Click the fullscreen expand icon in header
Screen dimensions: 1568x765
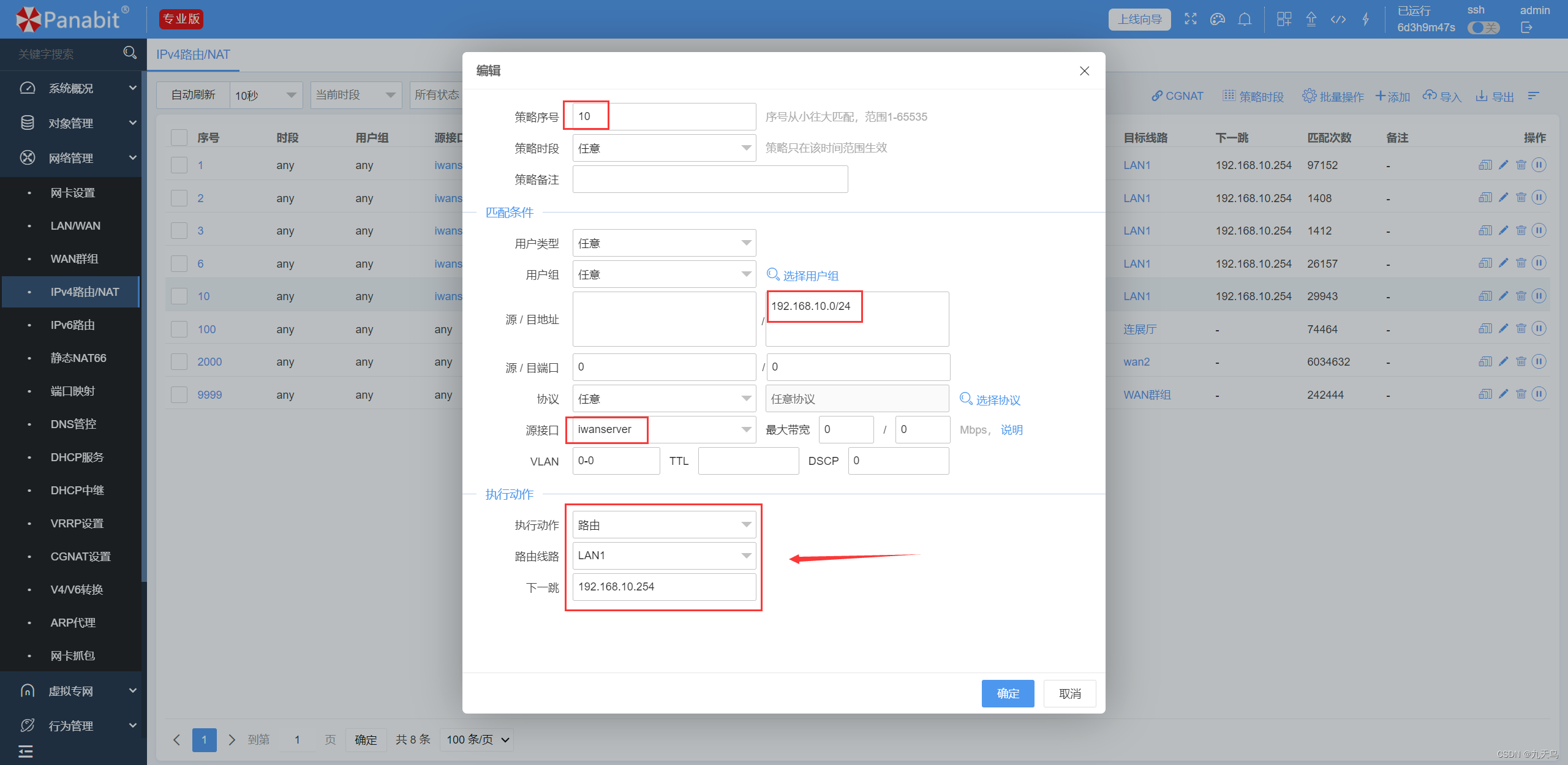1190,19
